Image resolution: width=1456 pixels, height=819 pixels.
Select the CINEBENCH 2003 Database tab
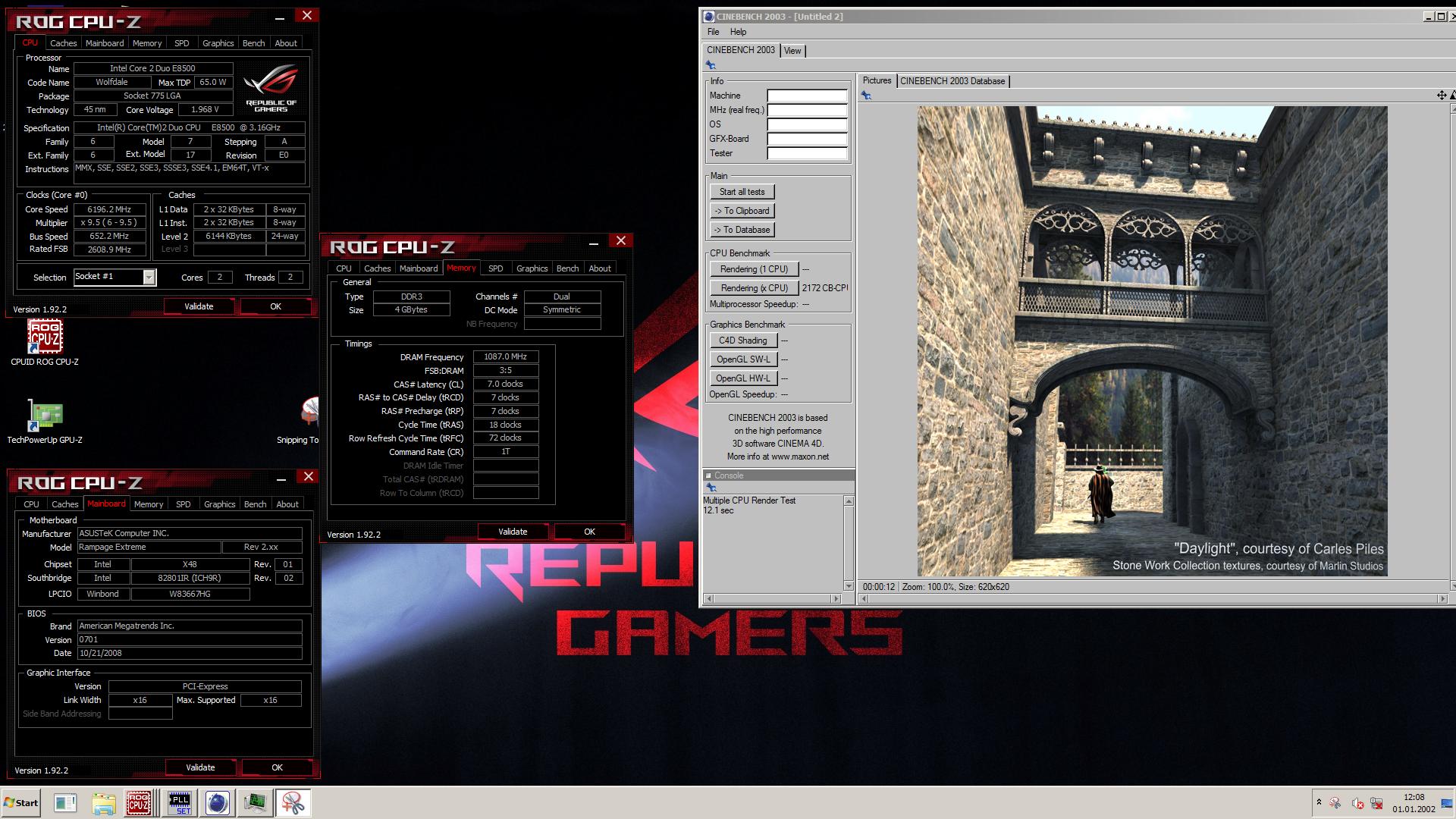pyautogui.click(x=952, y=81)
